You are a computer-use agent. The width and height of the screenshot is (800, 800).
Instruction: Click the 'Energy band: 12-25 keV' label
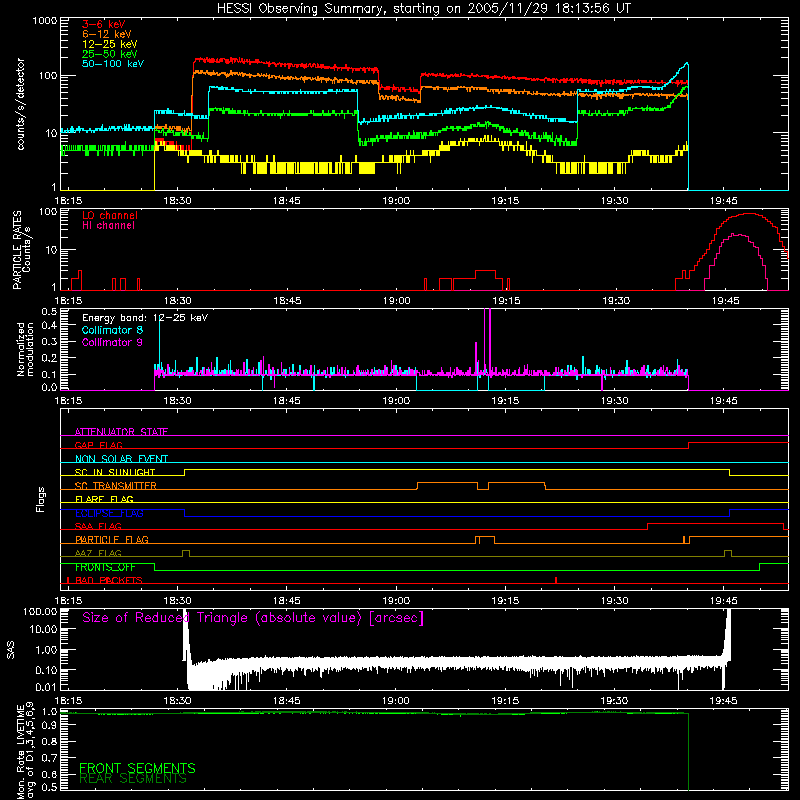145,318
